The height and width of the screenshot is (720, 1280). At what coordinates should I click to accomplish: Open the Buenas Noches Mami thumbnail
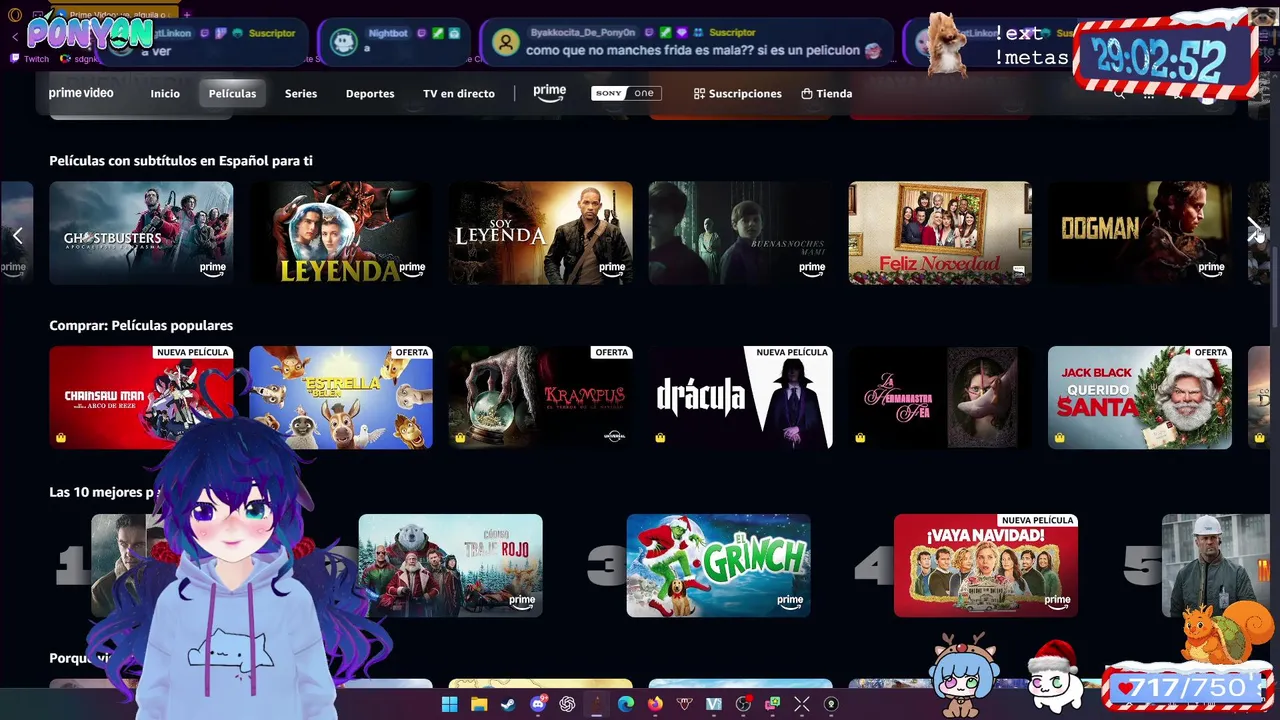pos(740,233)
